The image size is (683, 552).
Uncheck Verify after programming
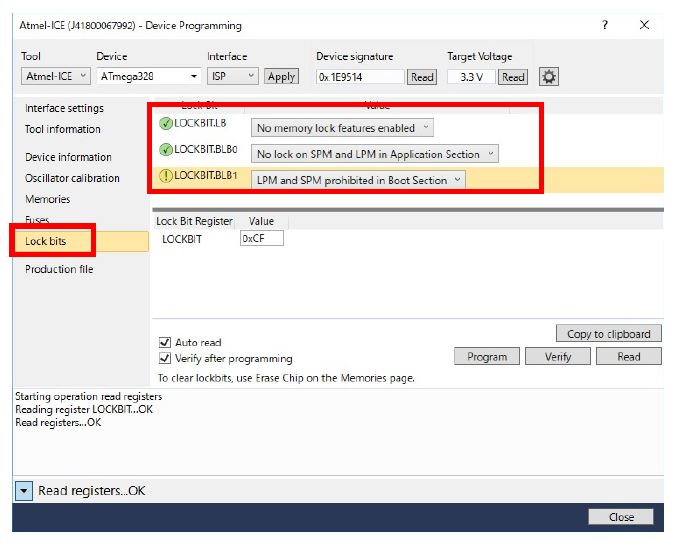[x=165, y=358]
